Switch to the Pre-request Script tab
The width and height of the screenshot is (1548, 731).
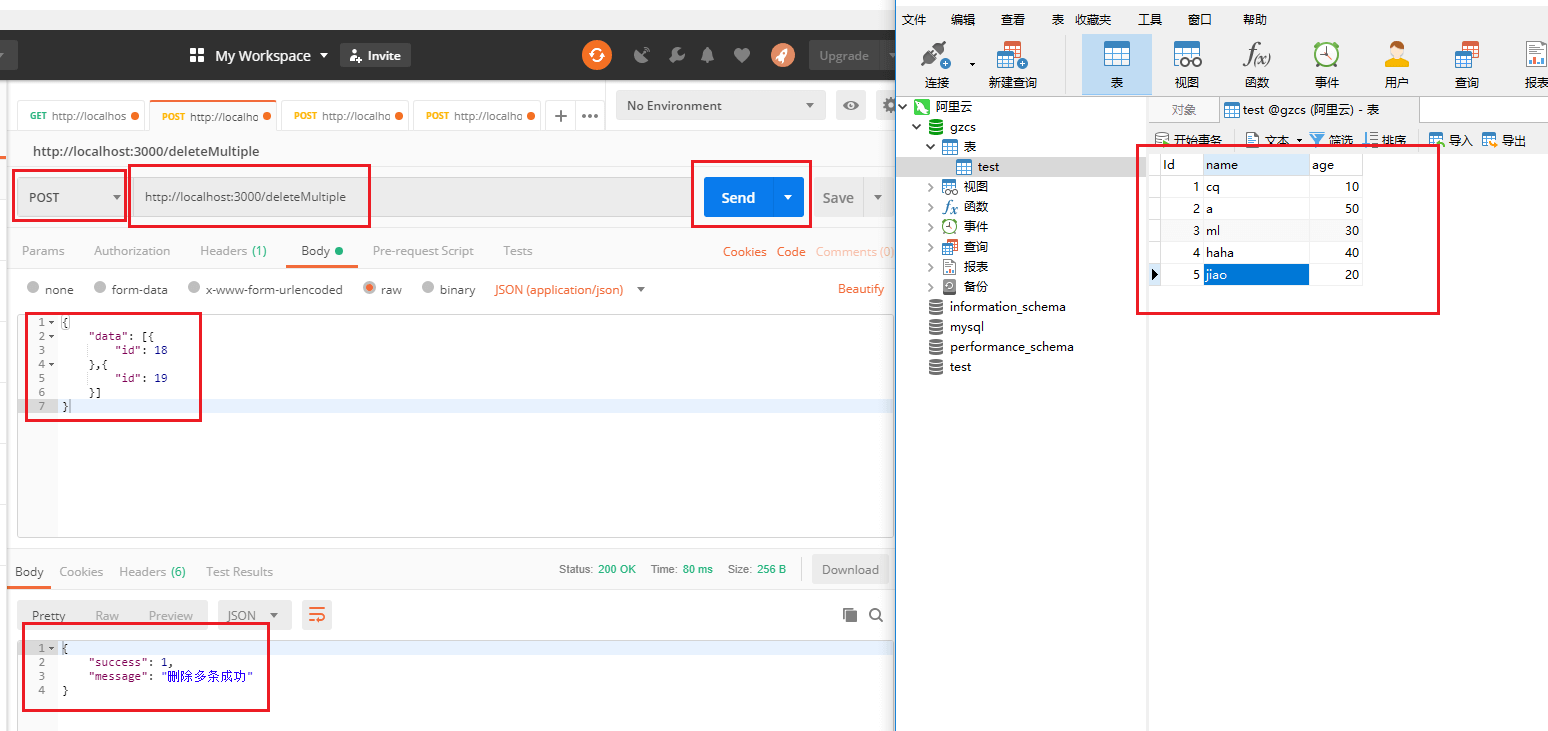[423, 251]
